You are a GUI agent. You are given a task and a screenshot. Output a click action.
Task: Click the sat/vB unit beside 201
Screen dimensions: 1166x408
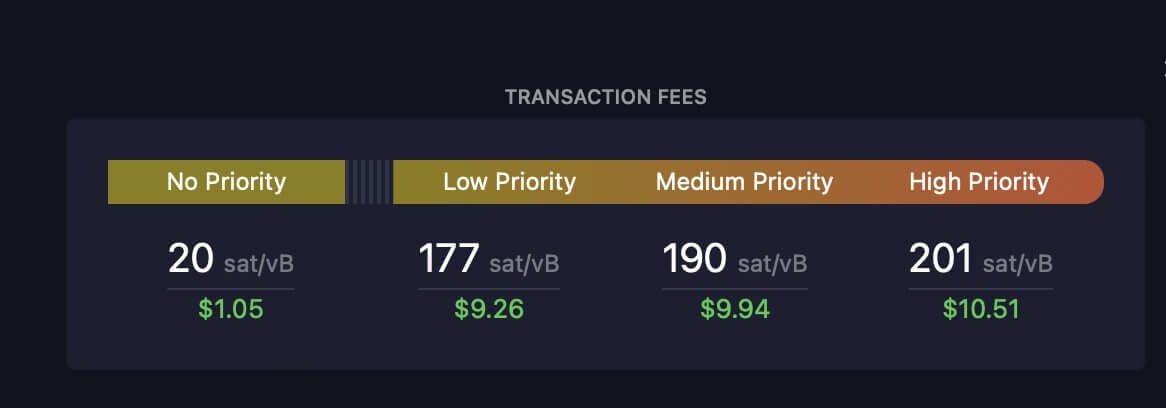[x=1017, y=264]
